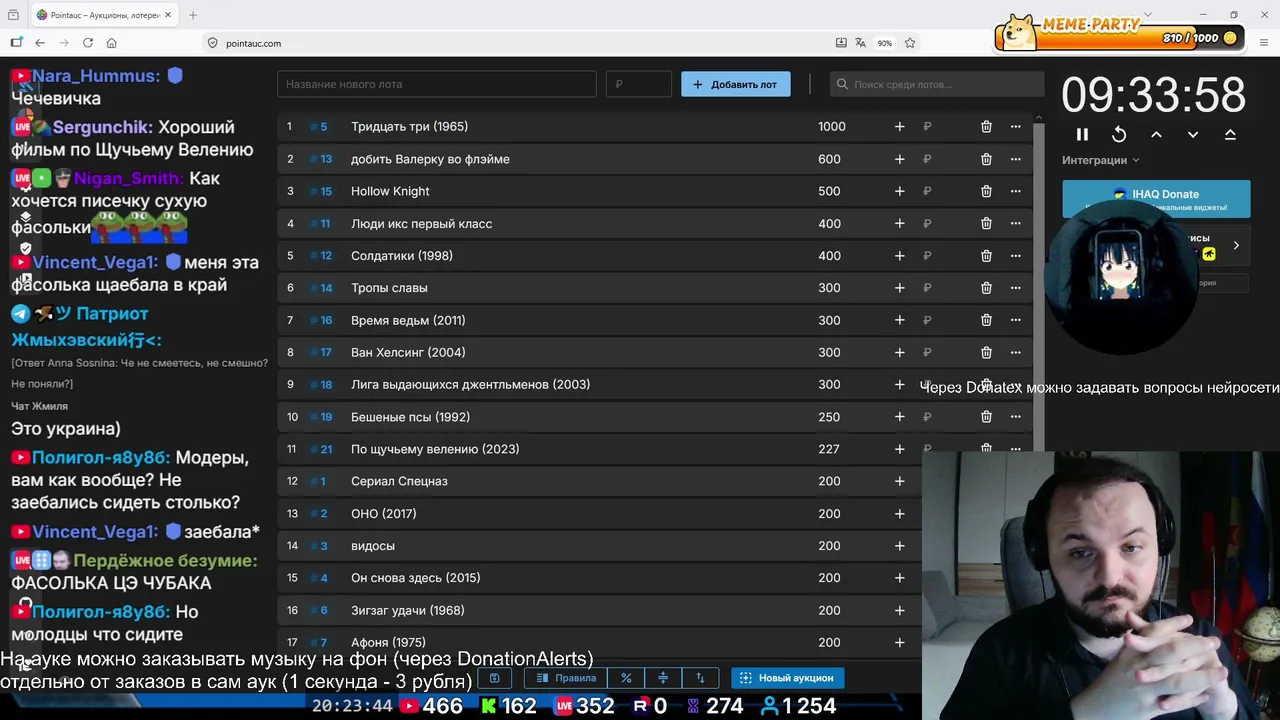Go back to the previous page

coord(40,43)
